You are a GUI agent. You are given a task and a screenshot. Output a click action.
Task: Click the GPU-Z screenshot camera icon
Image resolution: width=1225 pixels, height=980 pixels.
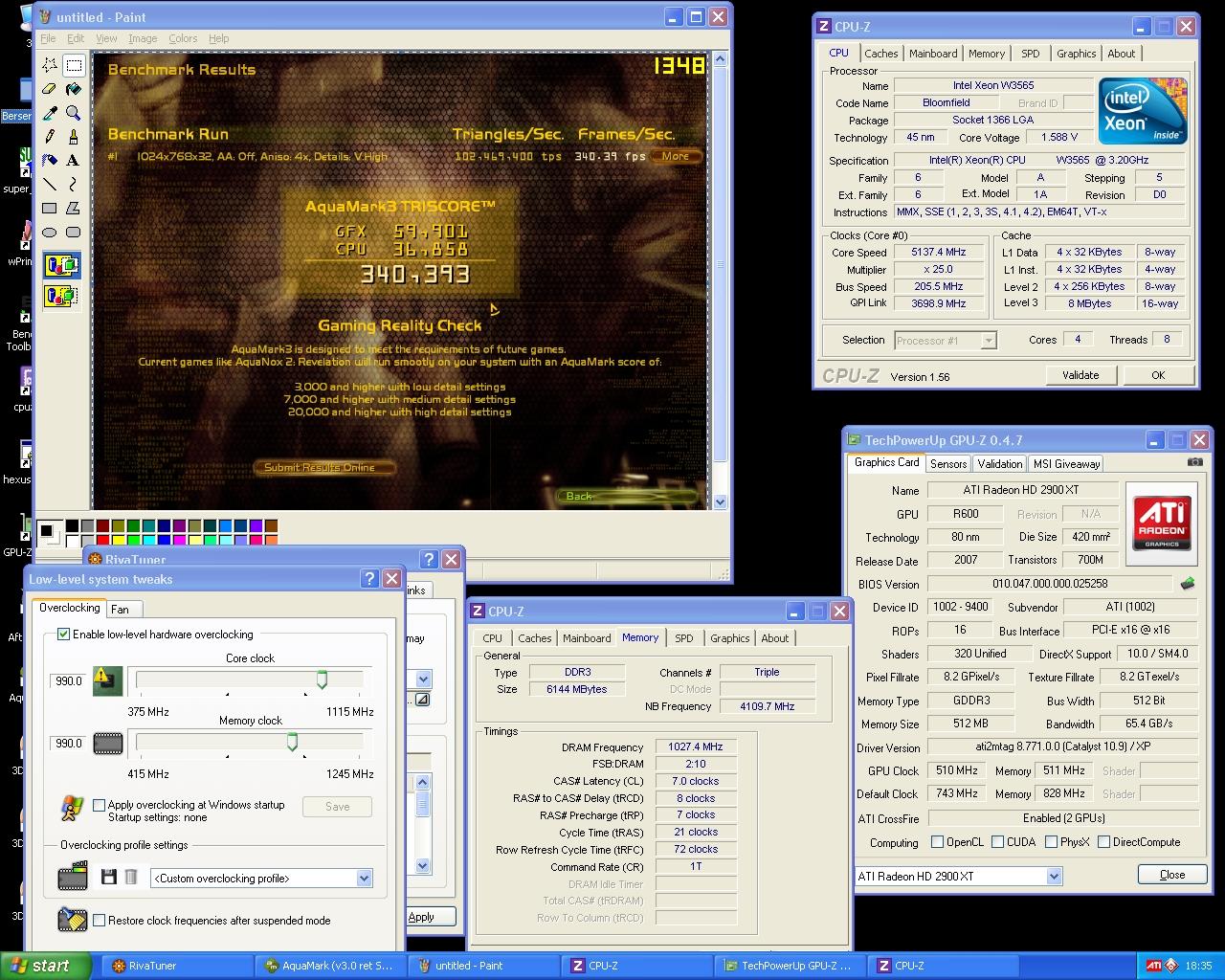(x=1195, y=461)
